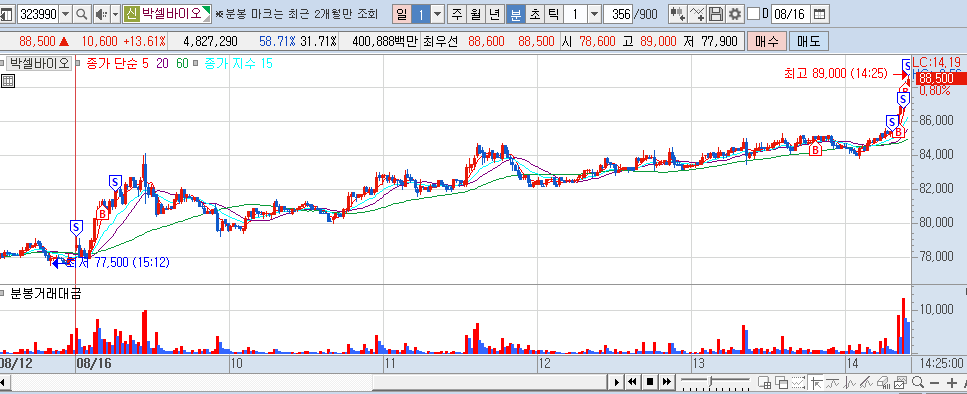Screen dimensions: 967x394
Task: Click the 종가 단순 5 20 60 indicator label
Action: [x=138, y=63]
